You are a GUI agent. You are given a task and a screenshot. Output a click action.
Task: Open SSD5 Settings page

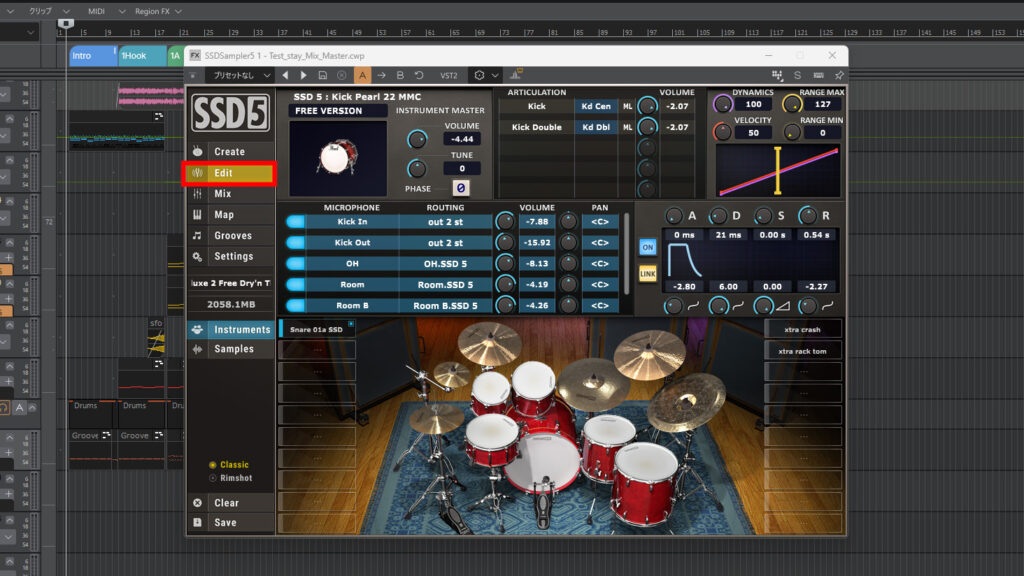[233, 257]
